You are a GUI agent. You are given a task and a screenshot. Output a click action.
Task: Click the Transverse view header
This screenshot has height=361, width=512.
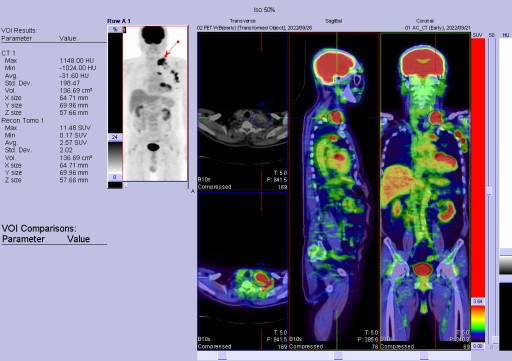(x=242, y=21)
